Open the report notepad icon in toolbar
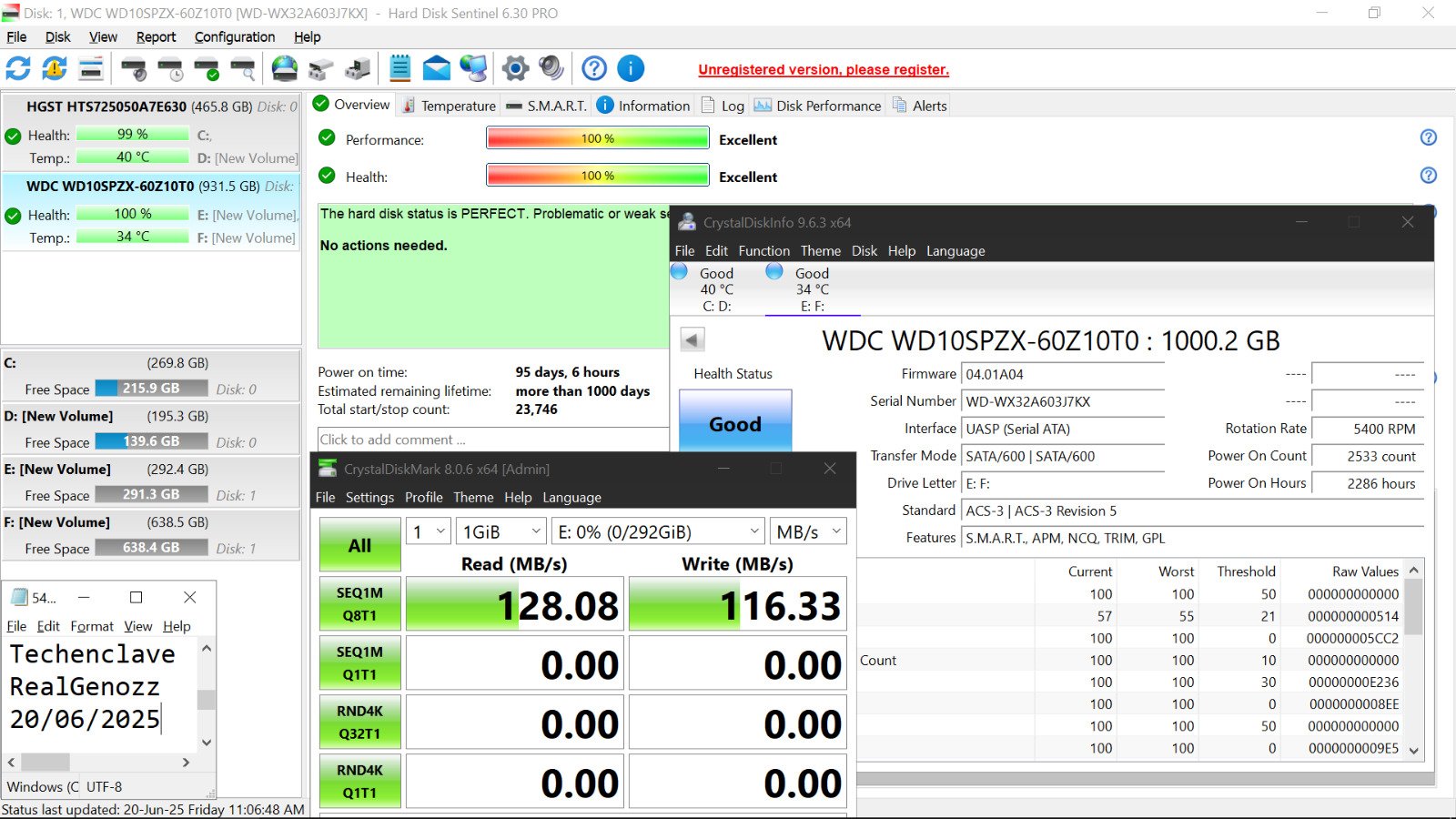The image size is (1456, 819). tap(399, 68)
